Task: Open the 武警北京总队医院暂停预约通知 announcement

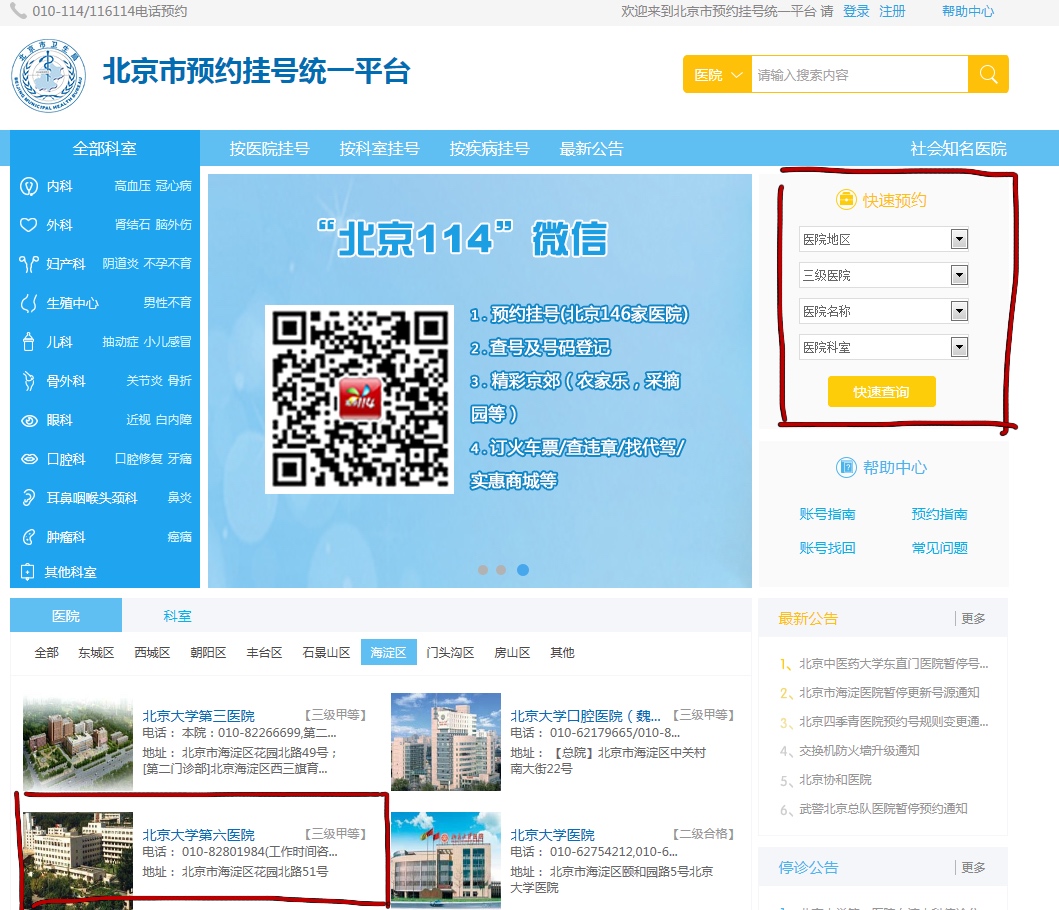Action: pos(883,809)
